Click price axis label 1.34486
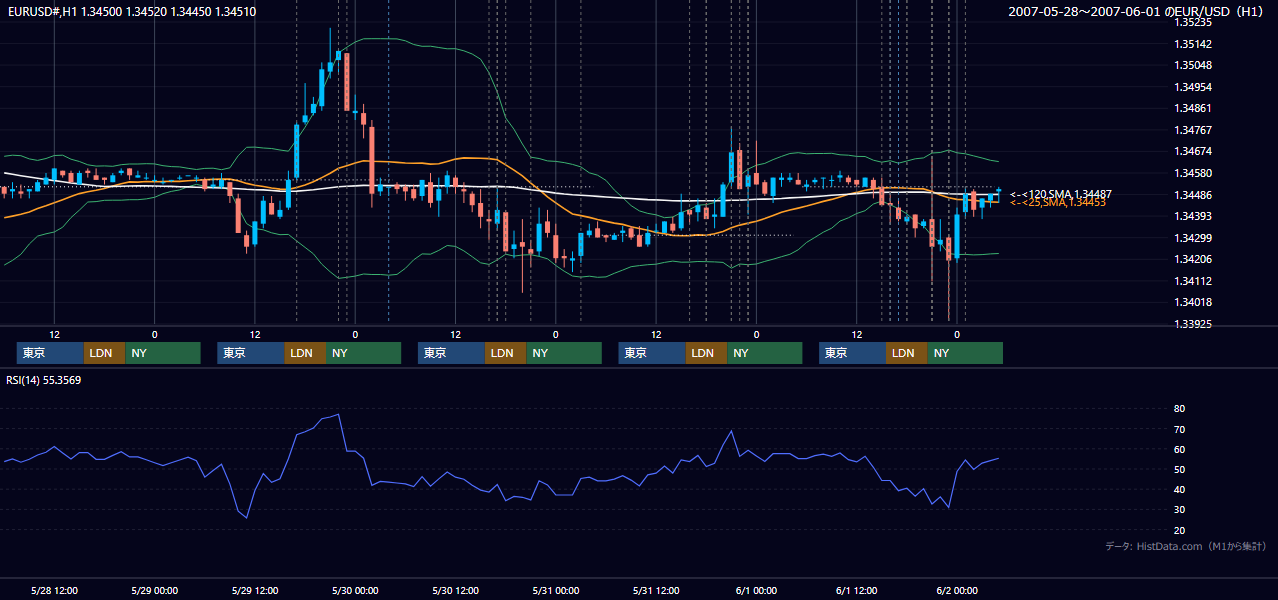The image size is (1278, 600). pyautogui.click(x=1193, y=195)
